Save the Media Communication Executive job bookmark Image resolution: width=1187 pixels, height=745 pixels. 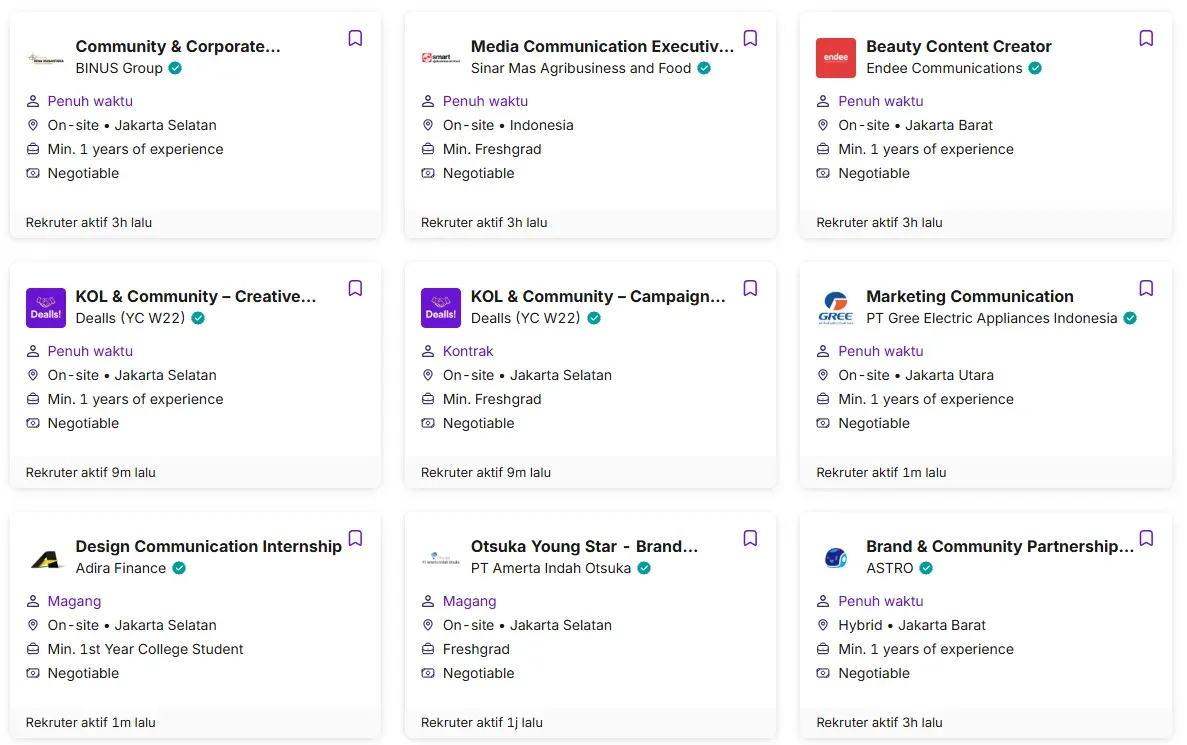tap(750, 39)
